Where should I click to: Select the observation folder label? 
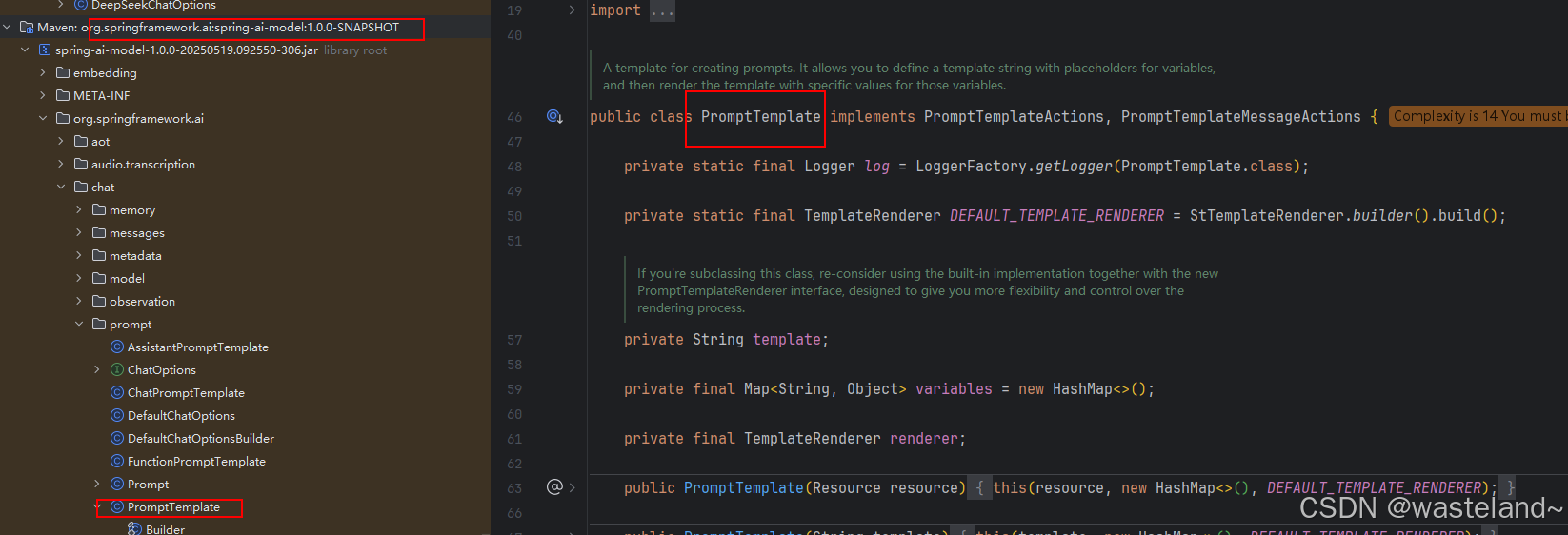tap(142, 302)
